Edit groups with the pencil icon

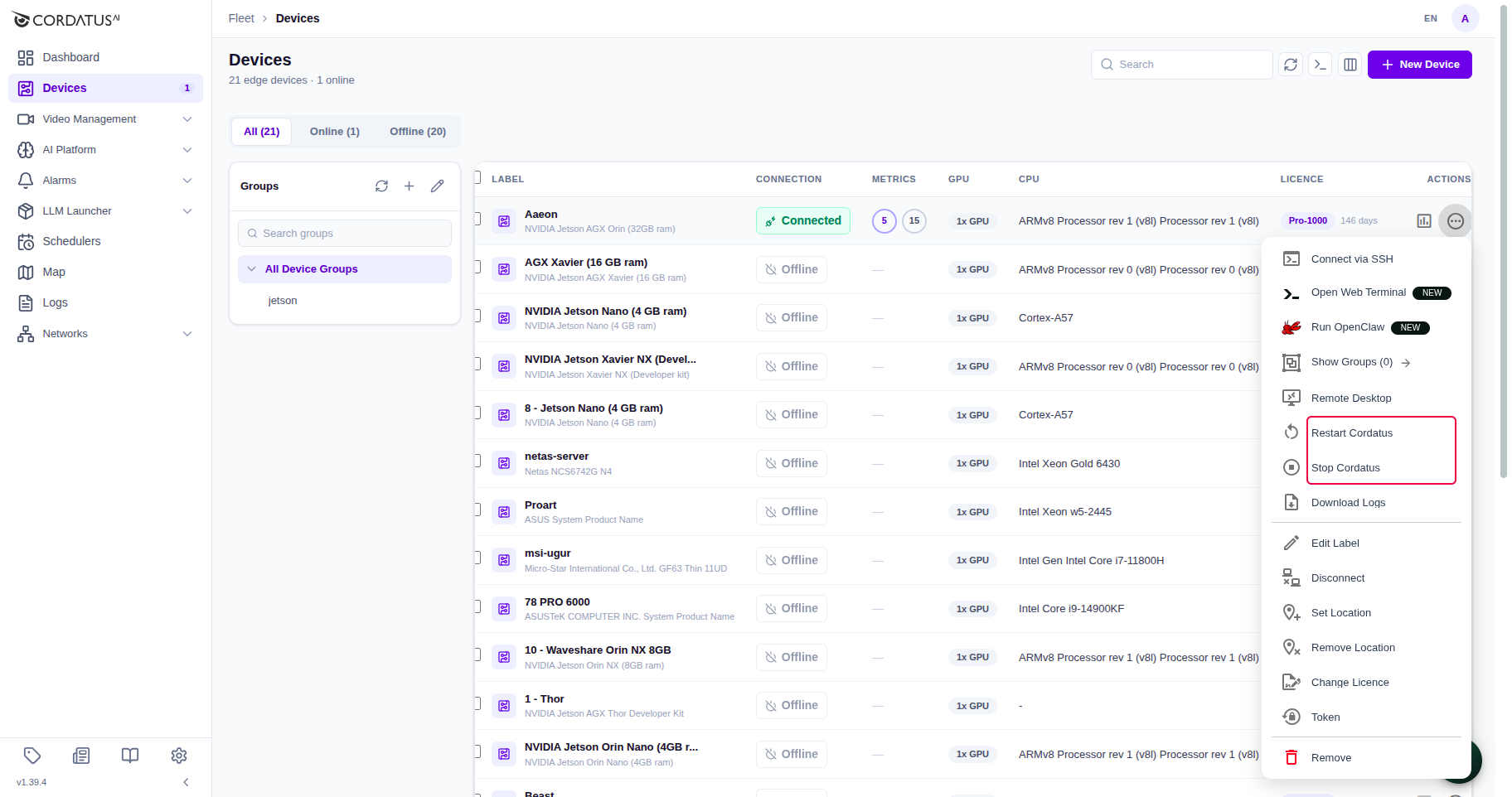coord(438,186)
